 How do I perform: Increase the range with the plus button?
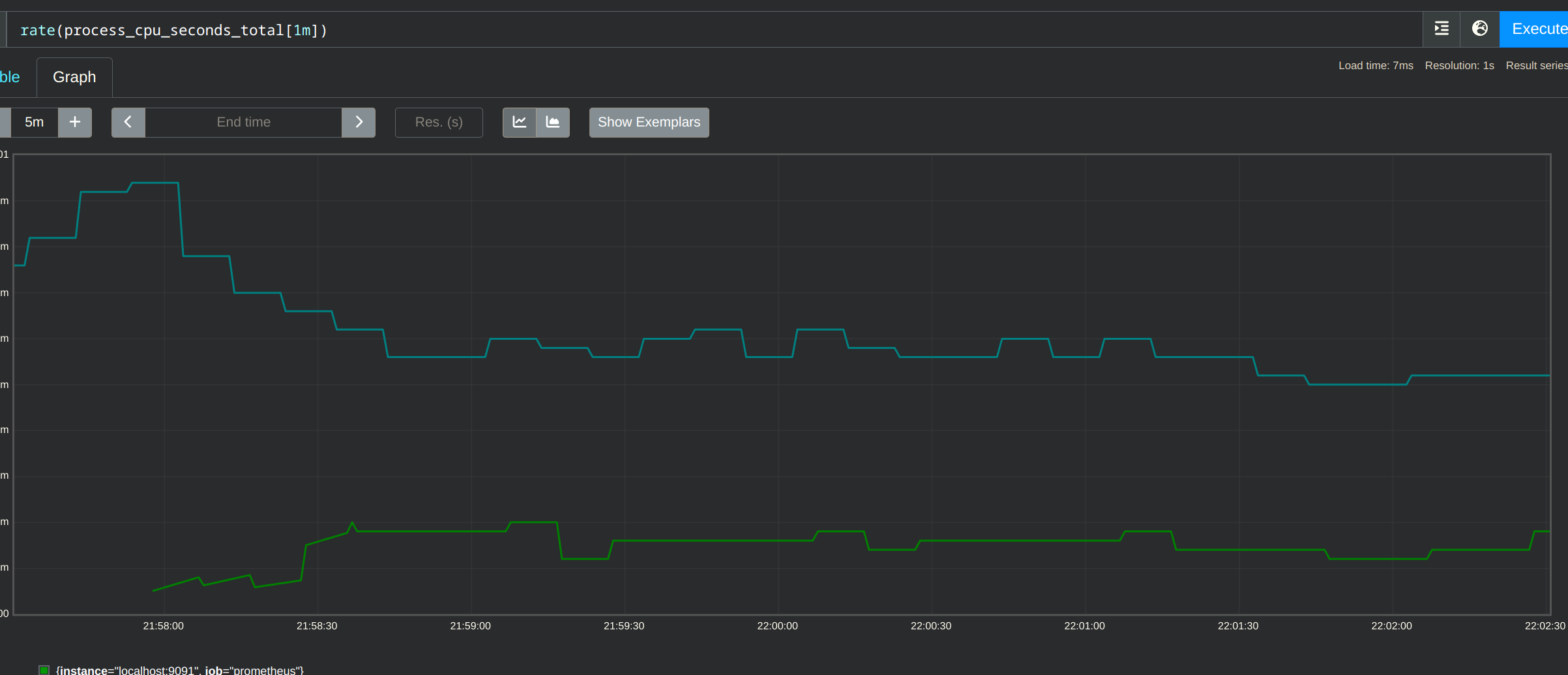coord(75,122)
